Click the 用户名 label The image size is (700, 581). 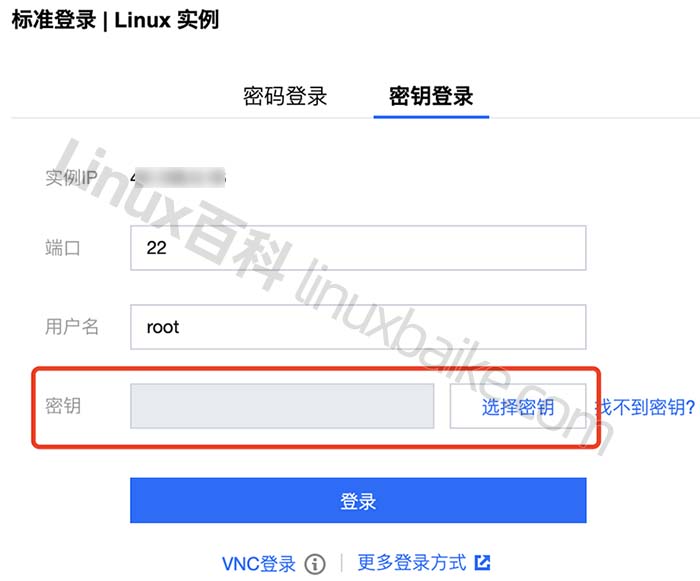(x=71, y=327)
